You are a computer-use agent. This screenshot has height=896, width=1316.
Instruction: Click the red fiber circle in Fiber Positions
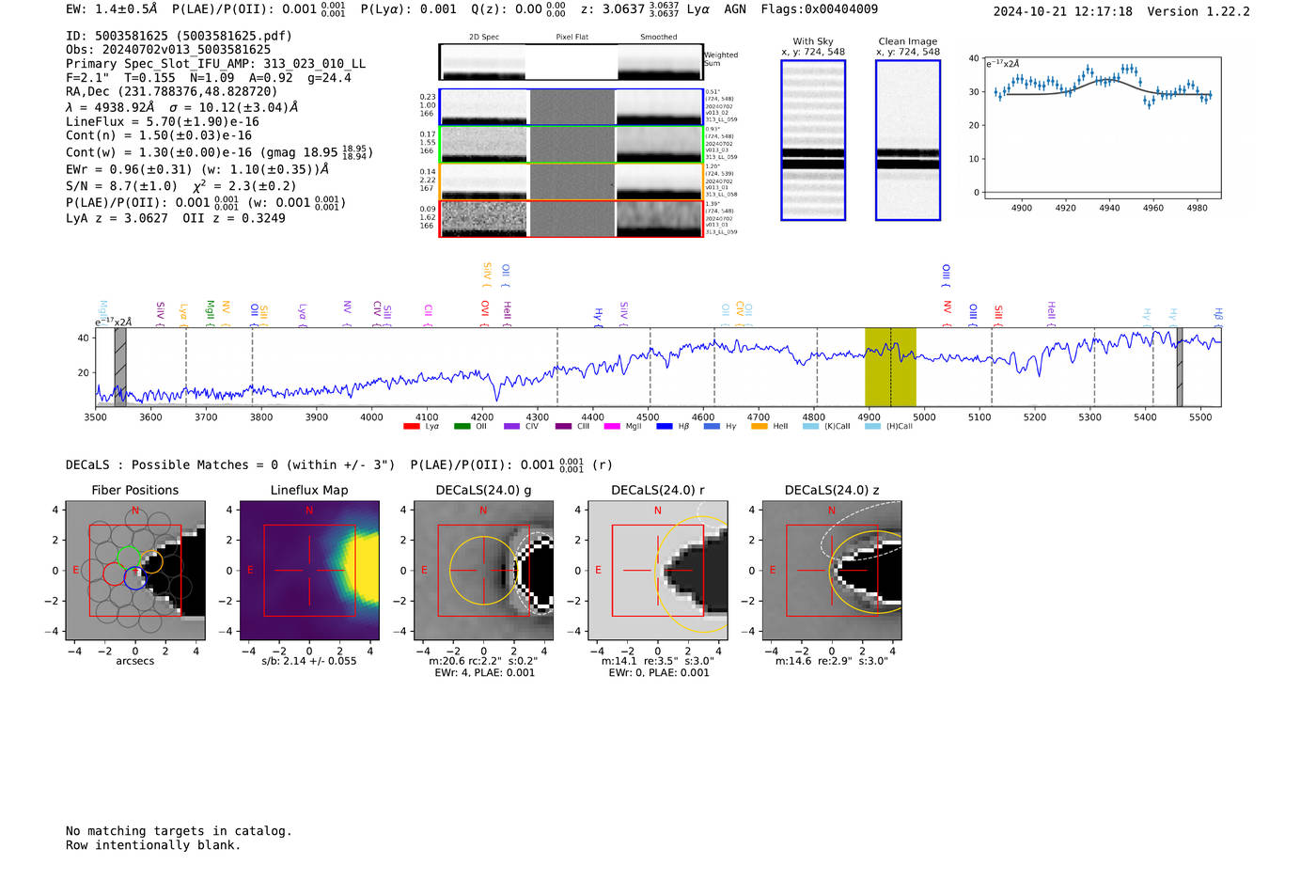(115, 574)
